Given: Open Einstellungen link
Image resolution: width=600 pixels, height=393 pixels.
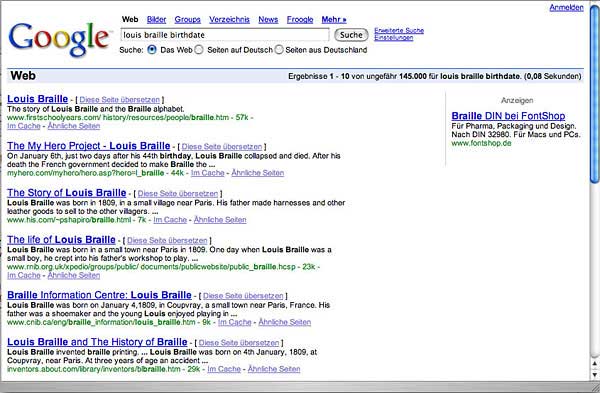Looking at the screenshot, I should [394, 38].
